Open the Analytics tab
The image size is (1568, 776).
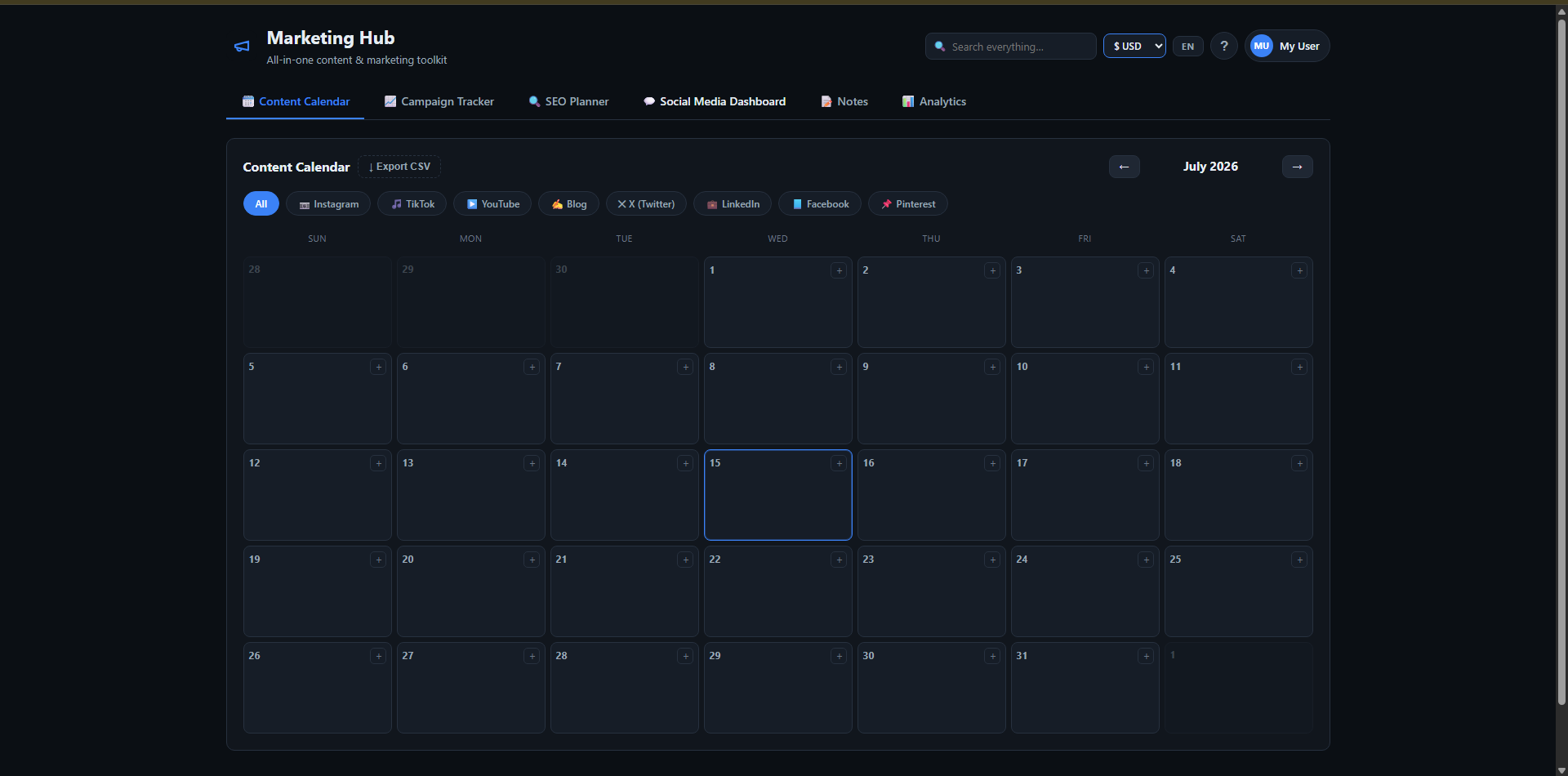pos(934,101)
